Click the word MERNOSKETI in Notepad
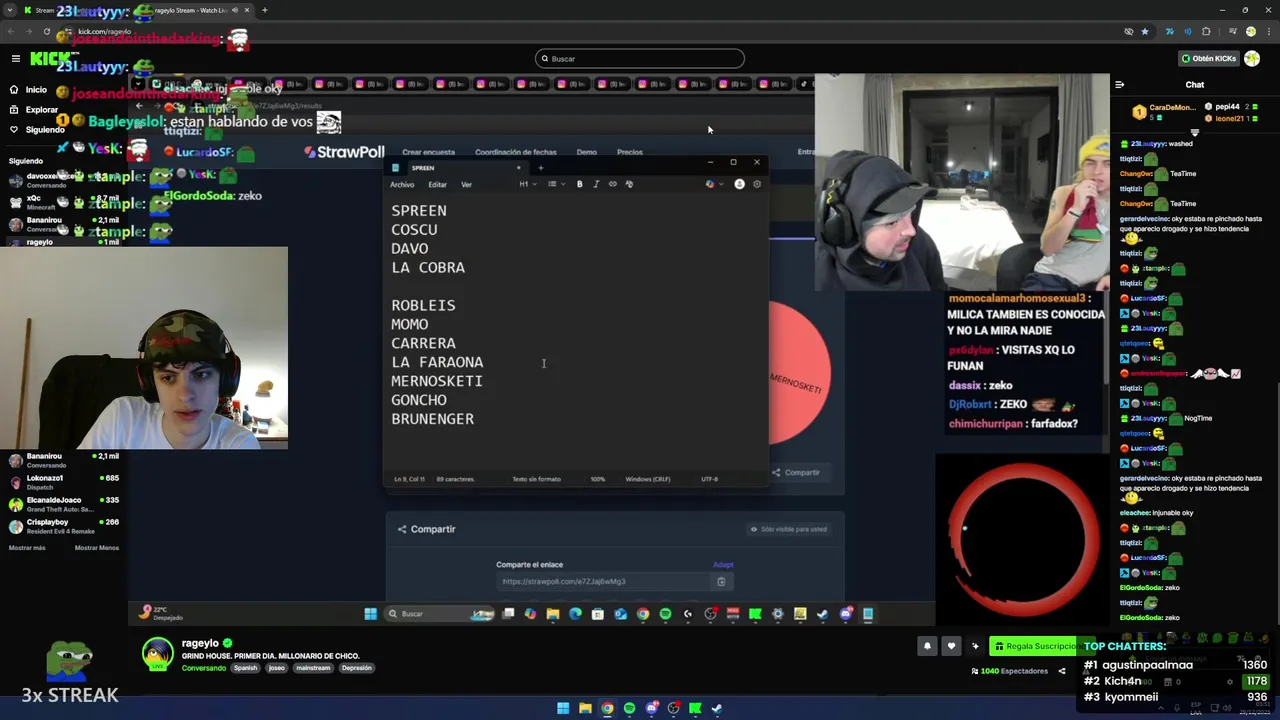The image size is (1280, 720). tap(437, 381)
